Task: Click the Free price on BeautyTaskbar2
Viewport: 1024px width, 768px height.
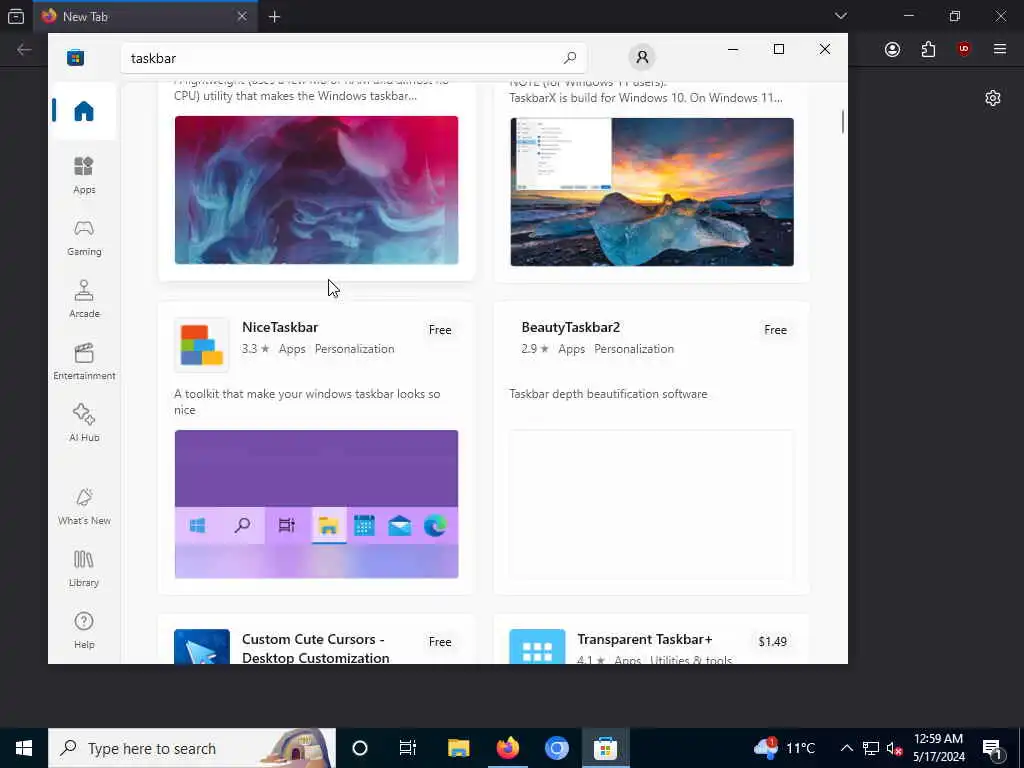Action: (775, 330)
